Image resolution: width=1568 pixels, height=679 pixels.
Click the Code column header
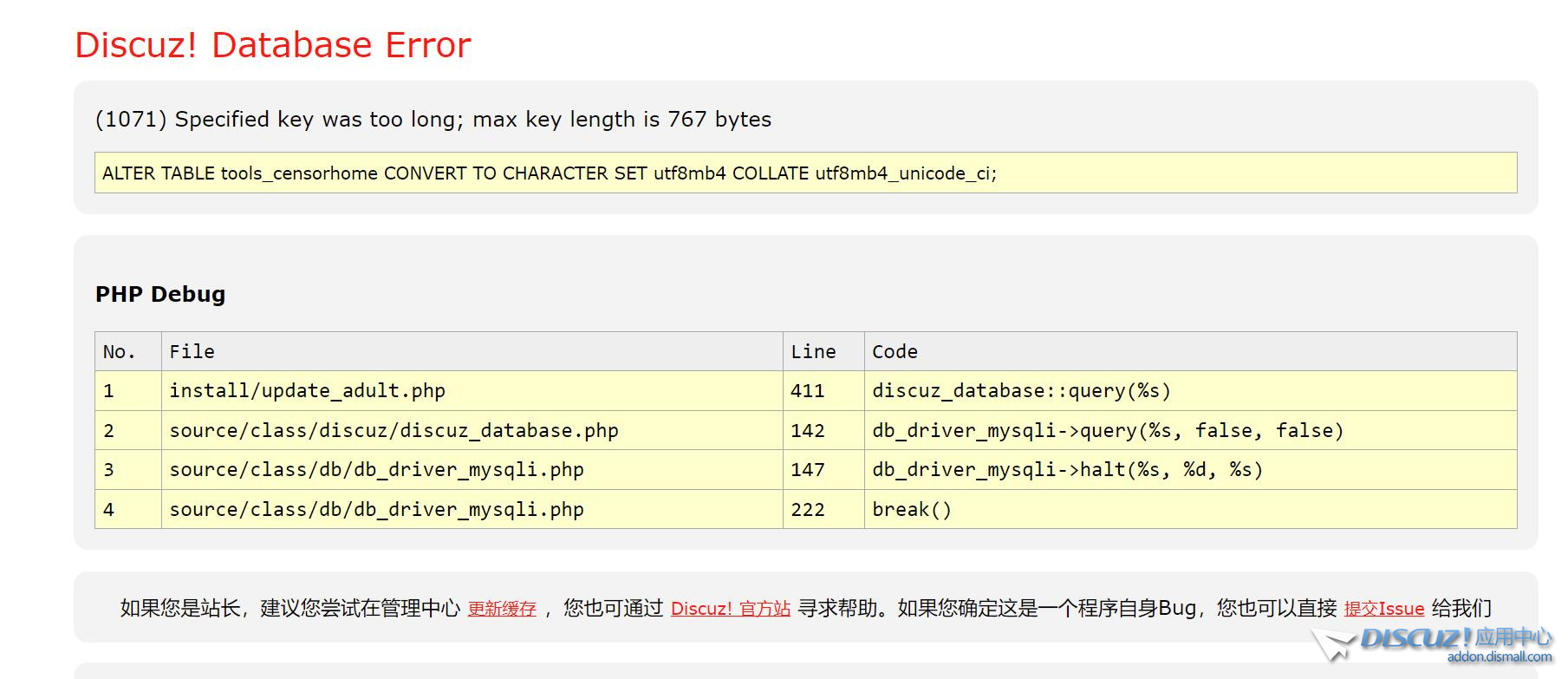coord(895,352)
